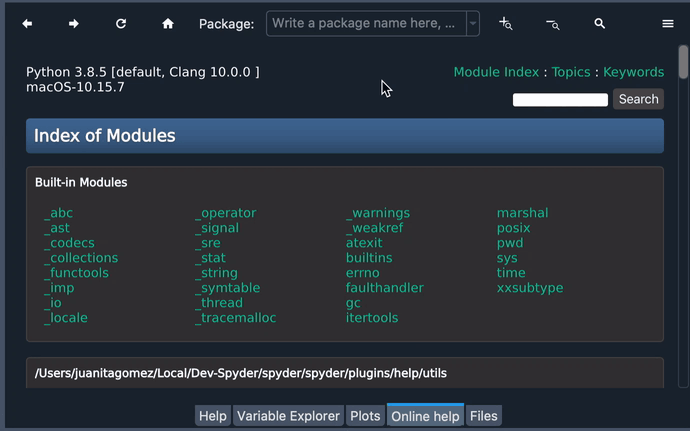Open the _ast module link

click(x=57, y=228)
